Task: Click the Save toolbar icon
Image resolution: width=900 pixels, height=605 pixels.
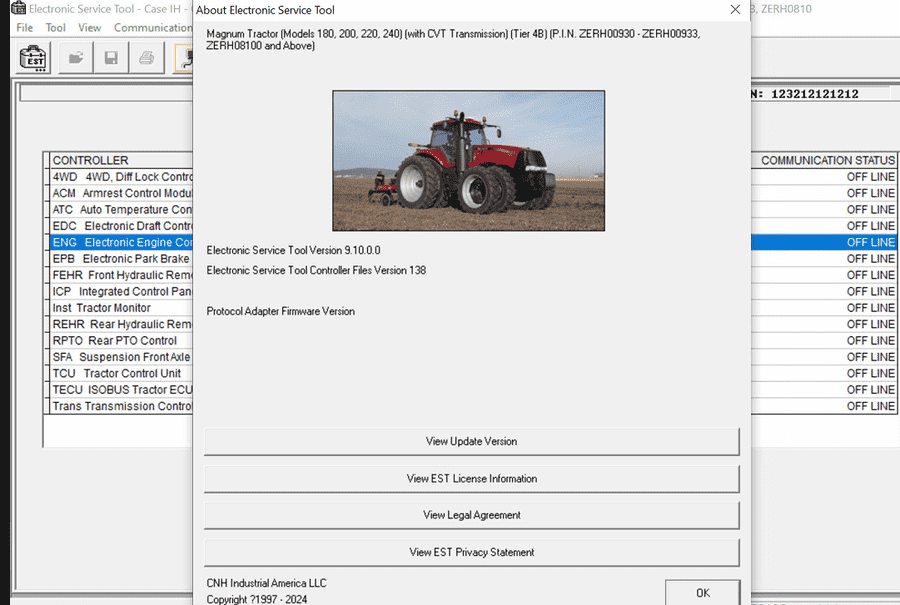Action: tap(111, 57)
